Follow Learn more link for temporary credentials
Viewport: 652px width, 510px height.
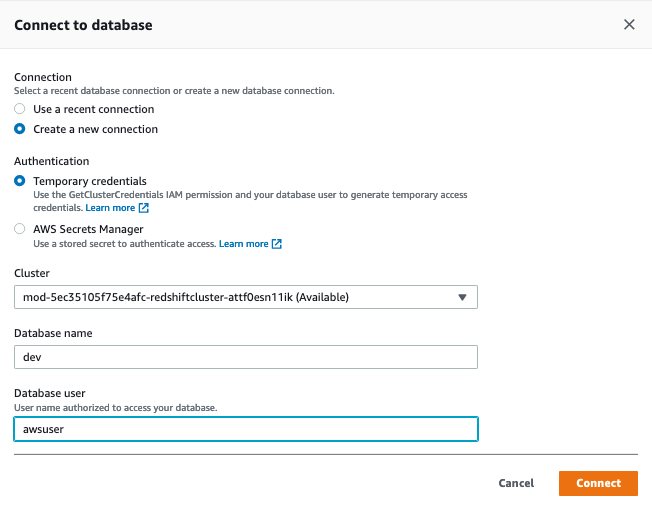tap(110, 208)
